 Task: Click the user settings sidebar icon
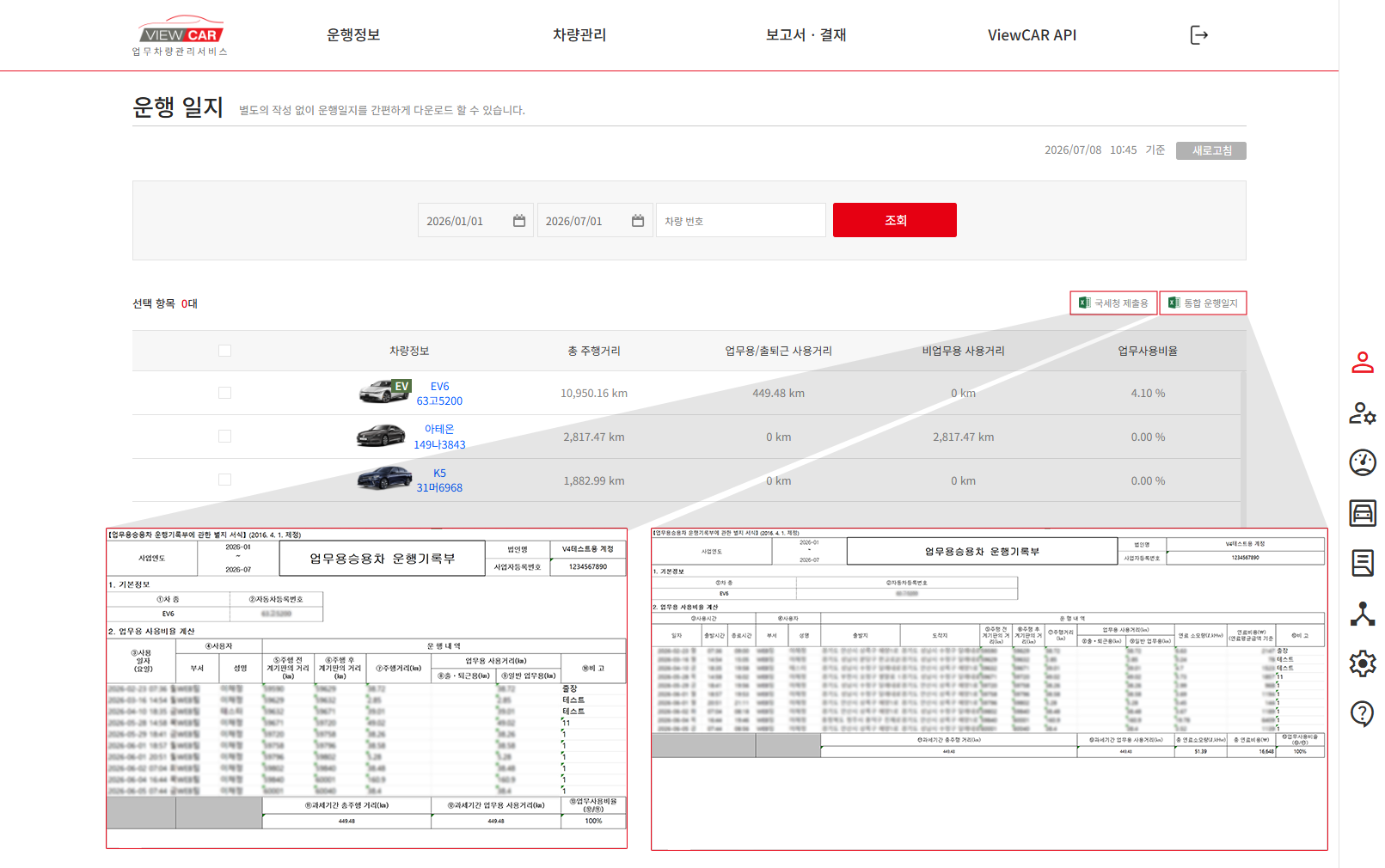click(1363, 413)
